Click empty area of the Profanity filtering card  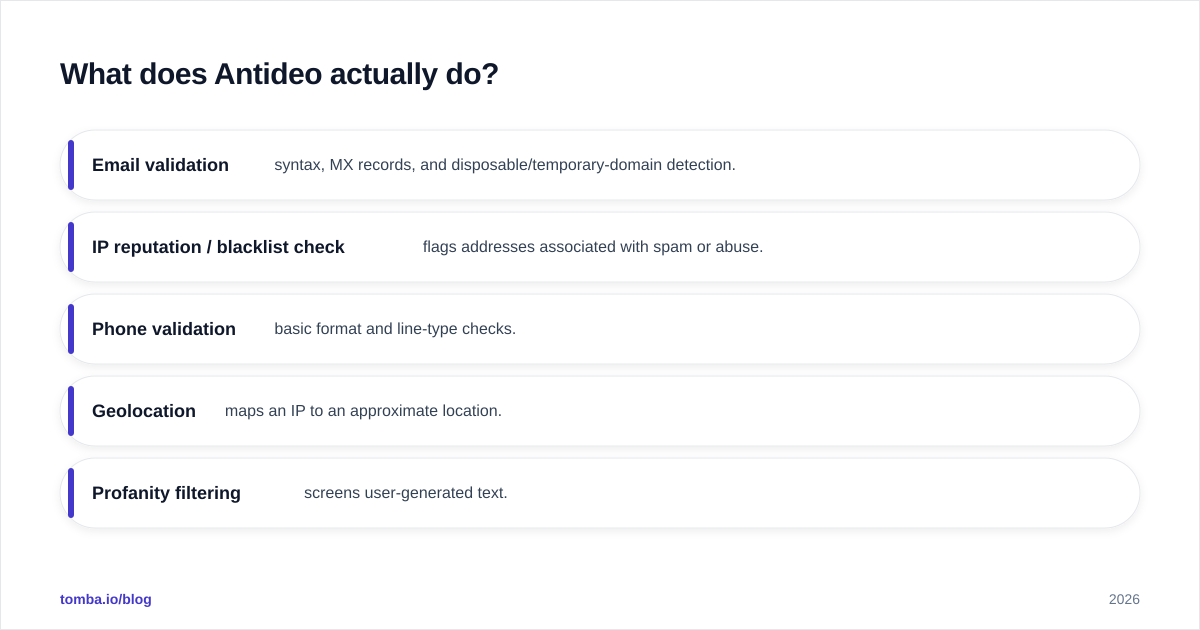click(x=820, y=493)
